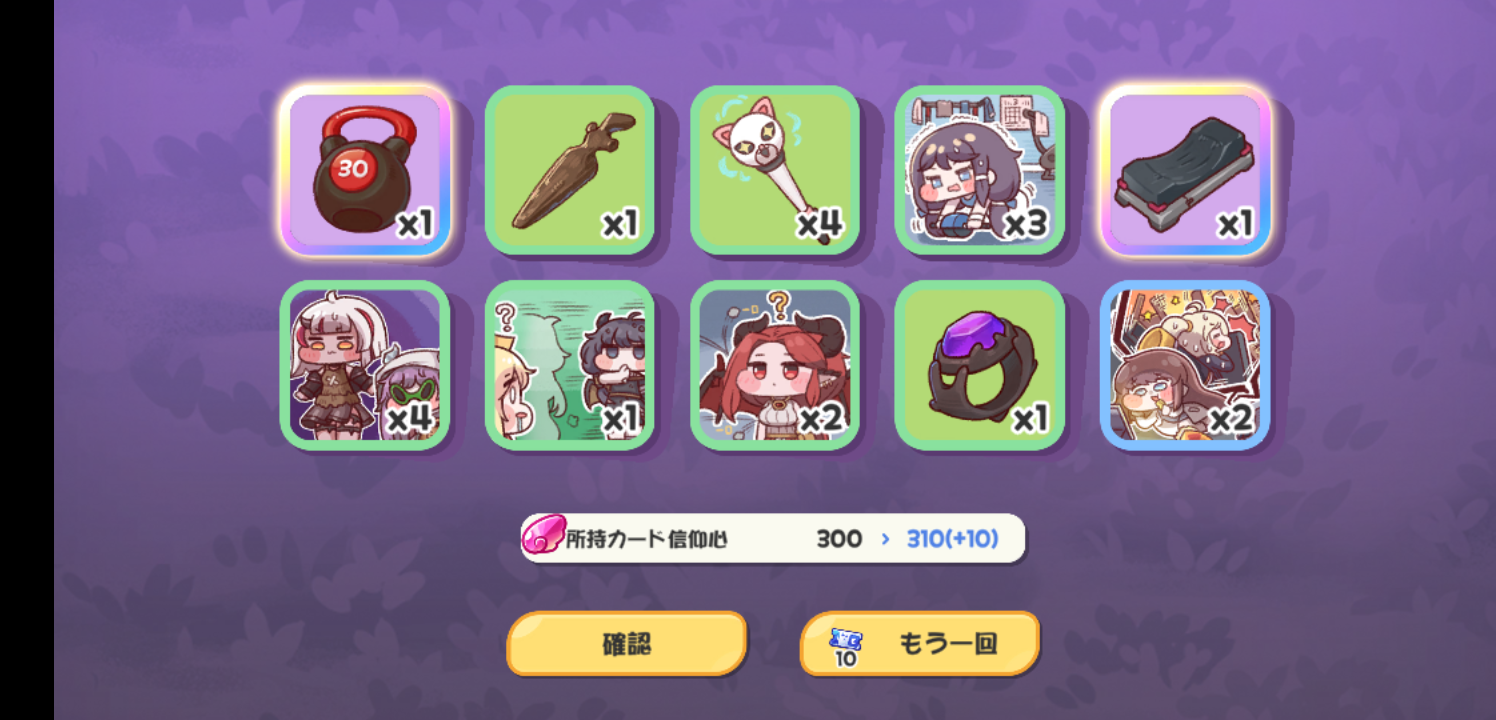The image size is (1496, 720).
Task: Tap the pink gem faith icon
Action: pos(543,538)
